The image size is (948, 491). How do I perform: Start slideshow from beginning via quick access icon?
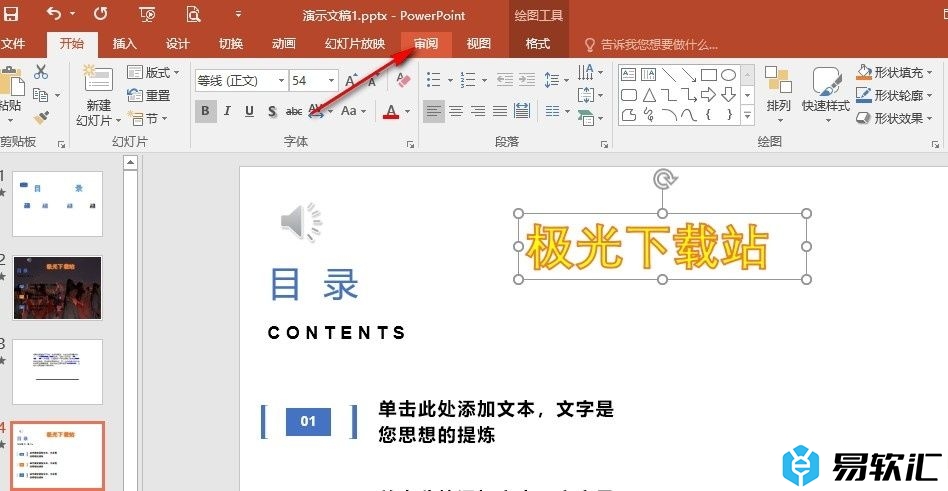point(147,14)
